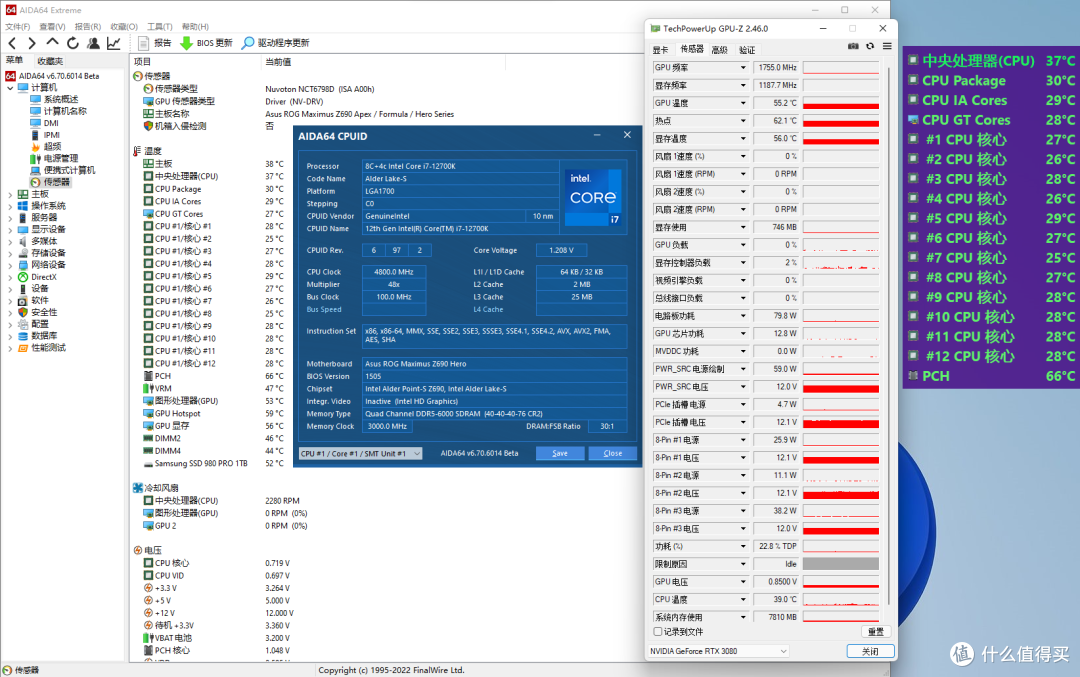Click the GPU 温度 red history graph
The width and height of the screenshot is (1080, 677).
(841, 103)
